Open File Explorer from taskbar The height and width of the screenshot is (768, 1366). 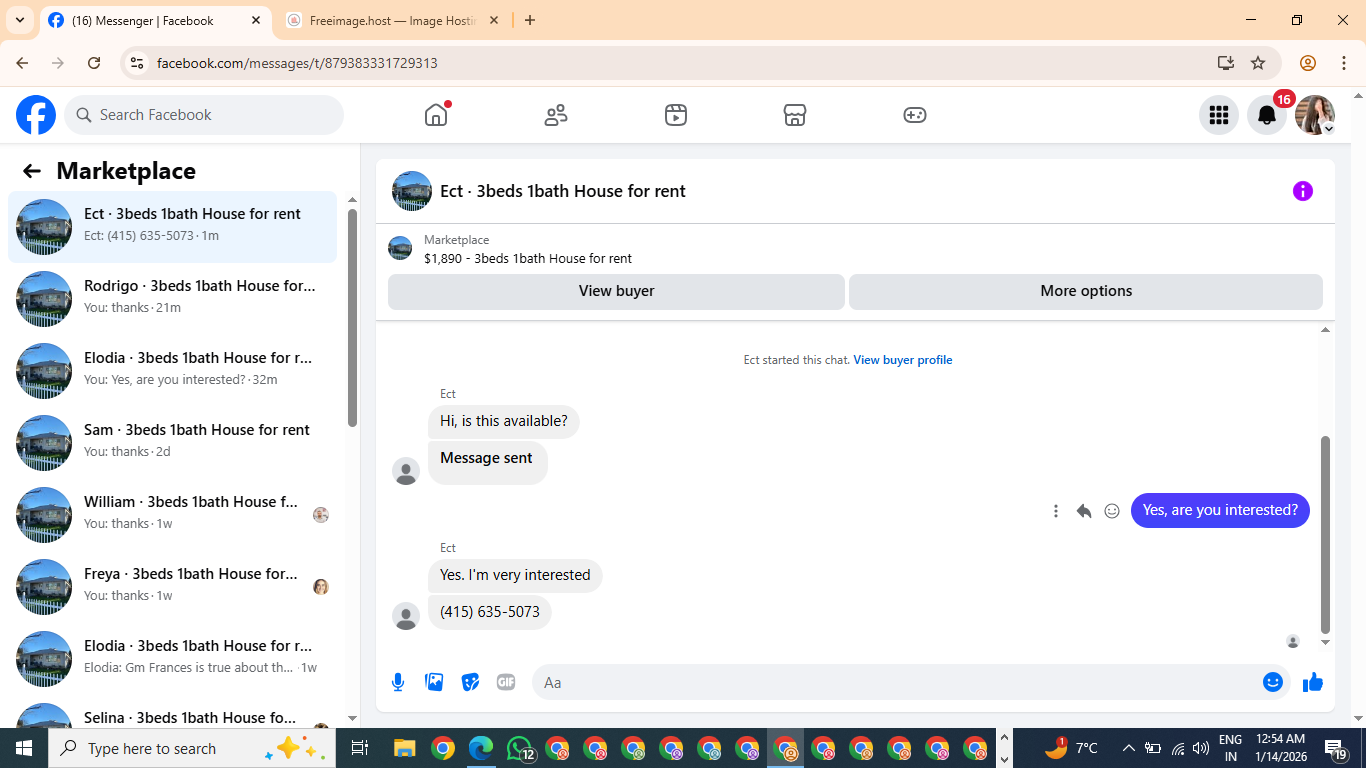tap(405, 748)
